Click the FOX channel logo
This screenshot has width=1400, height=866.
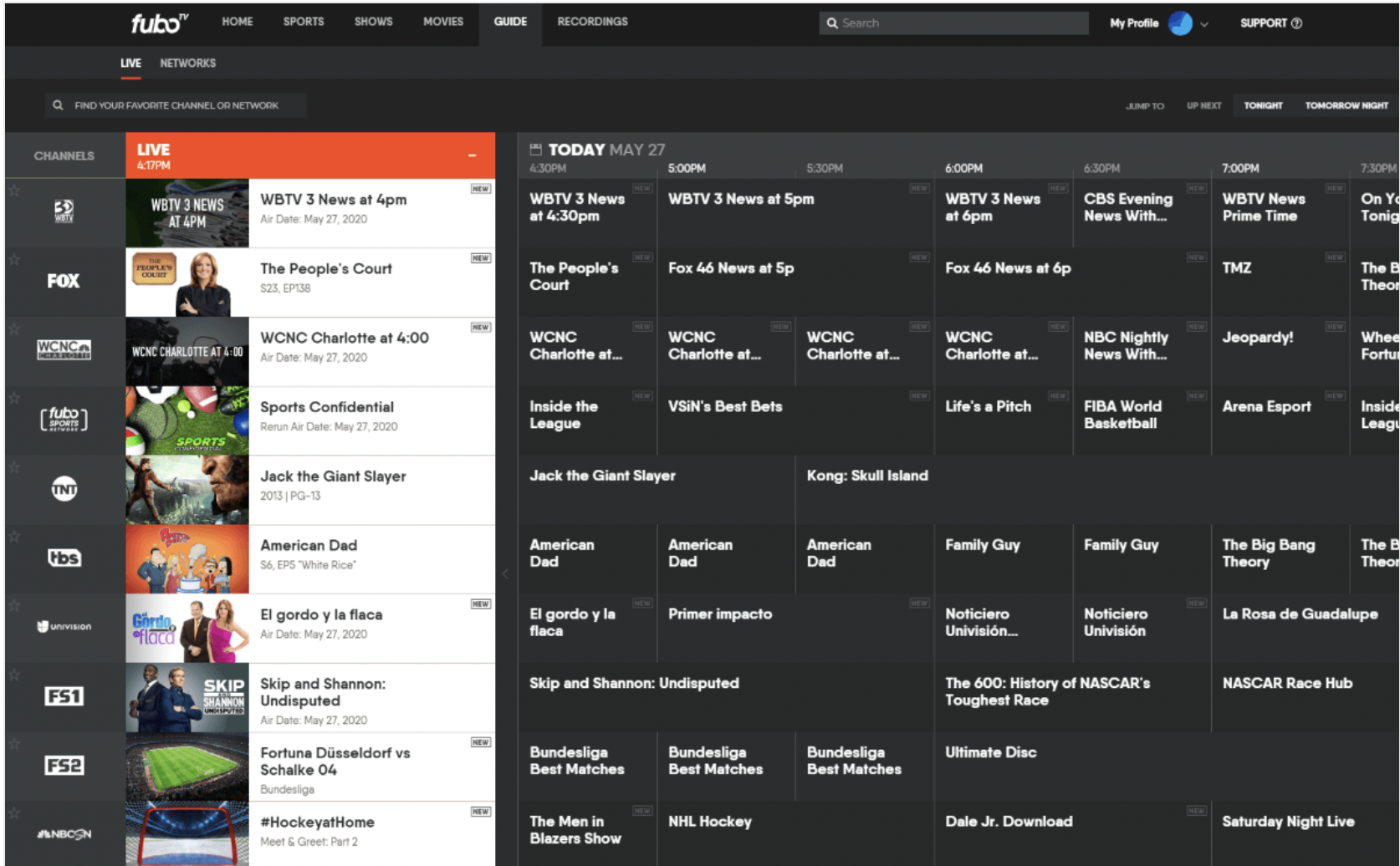[x=64, y=281]
